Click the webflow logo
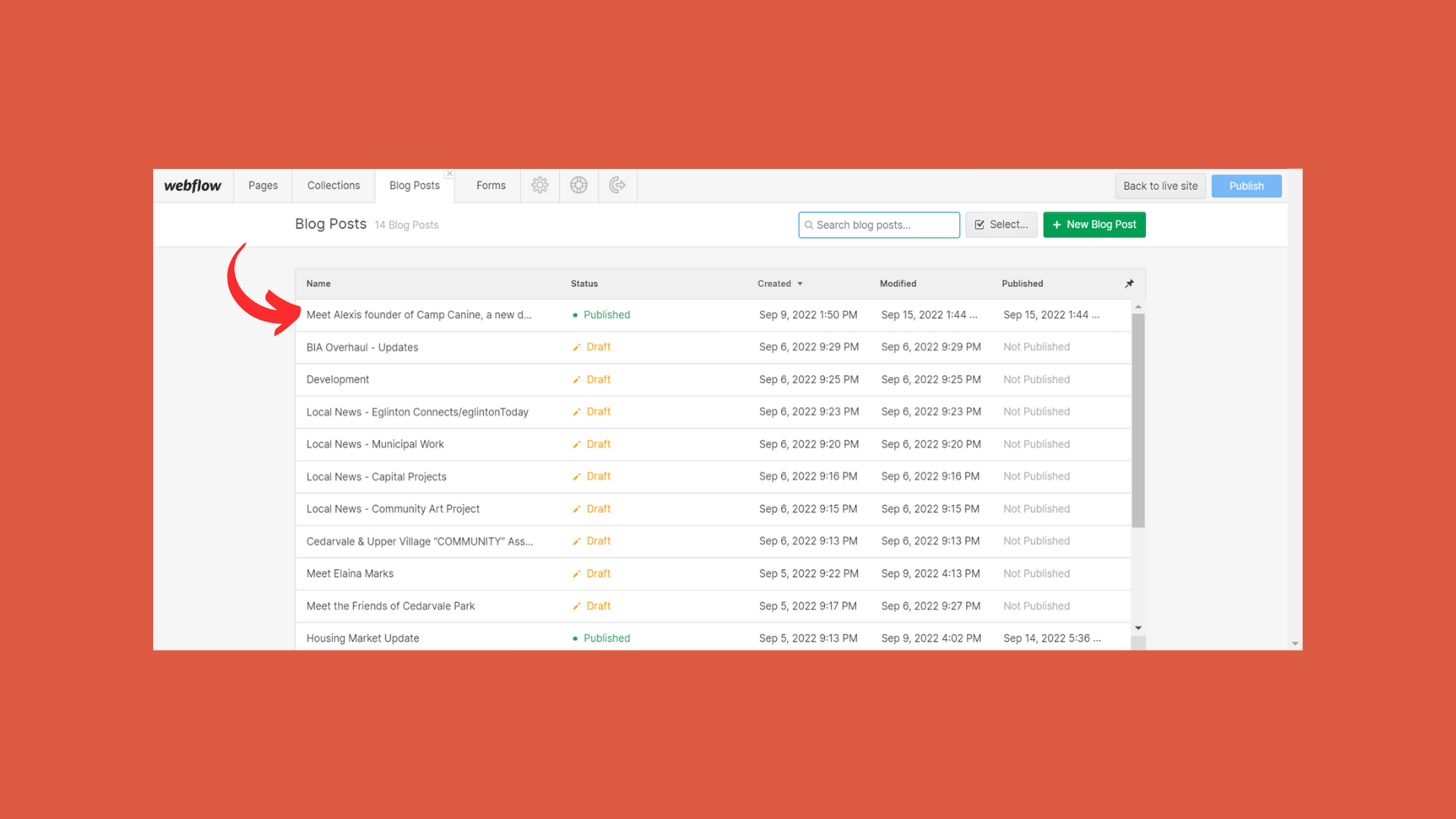Image resolution: width=1456 pixels, height=819 pixels. (193, 186)
